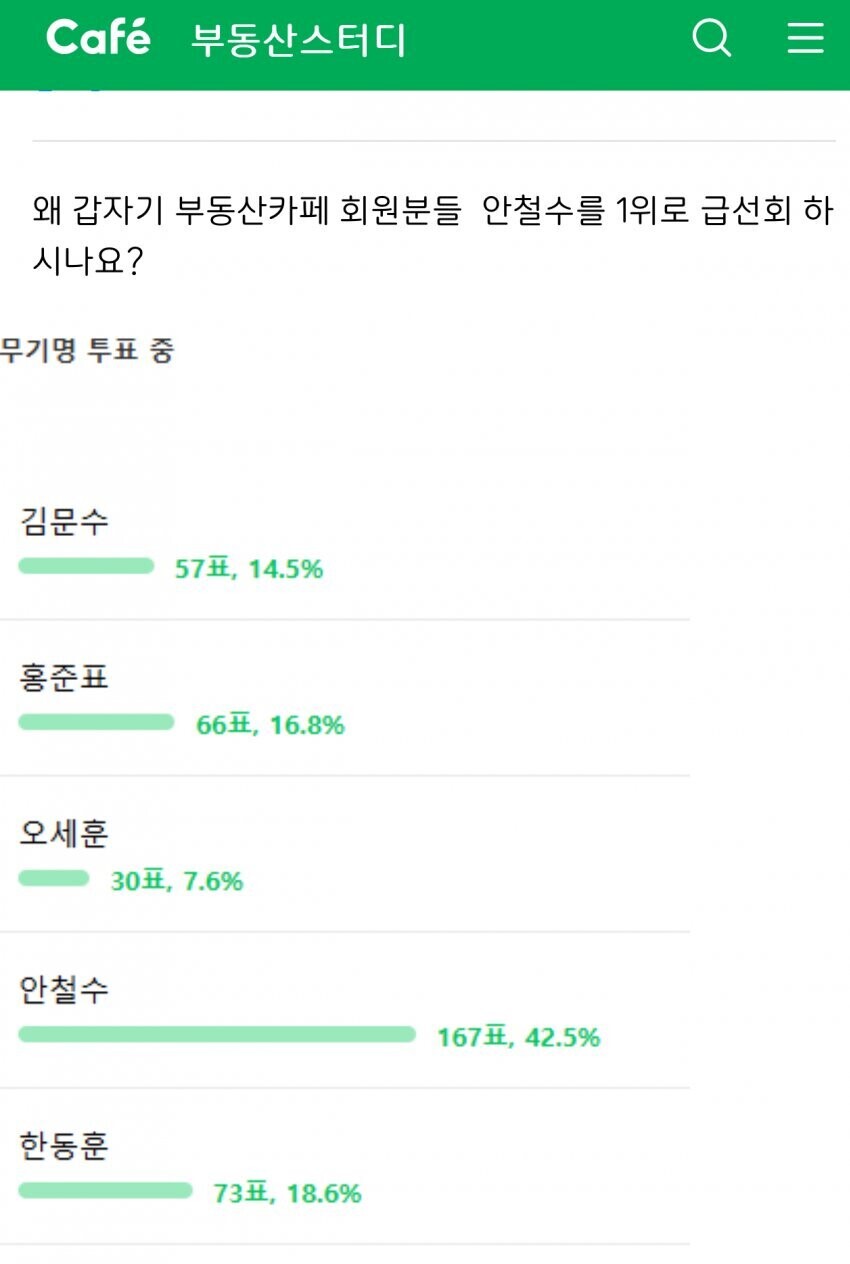Open the 부동산스터디 cafe title
Screen dimensions: 850x1264
[298, 40]
